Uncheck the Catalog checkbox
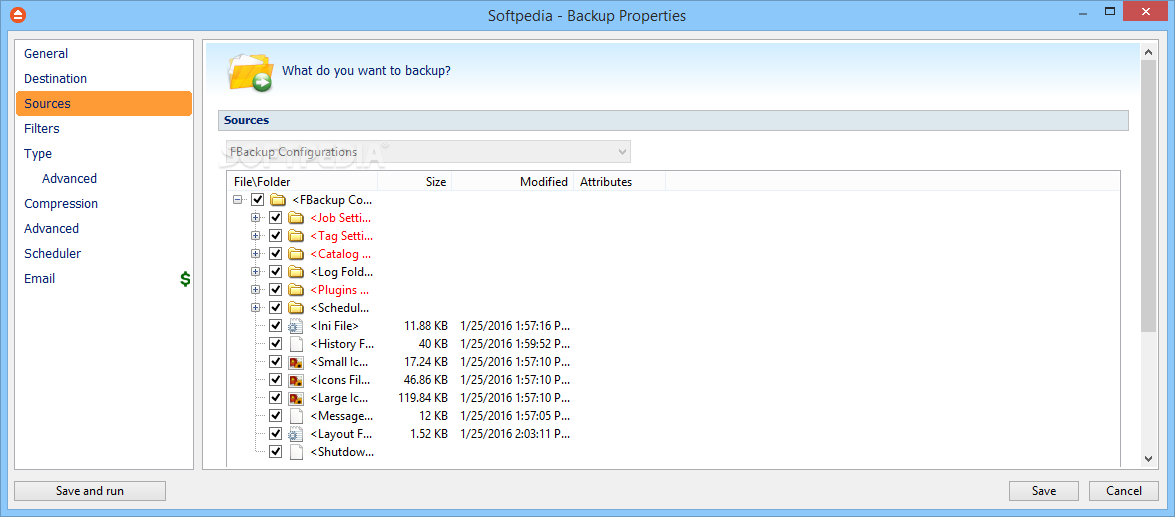1175x517 pixels. click(x=276, y=254)
